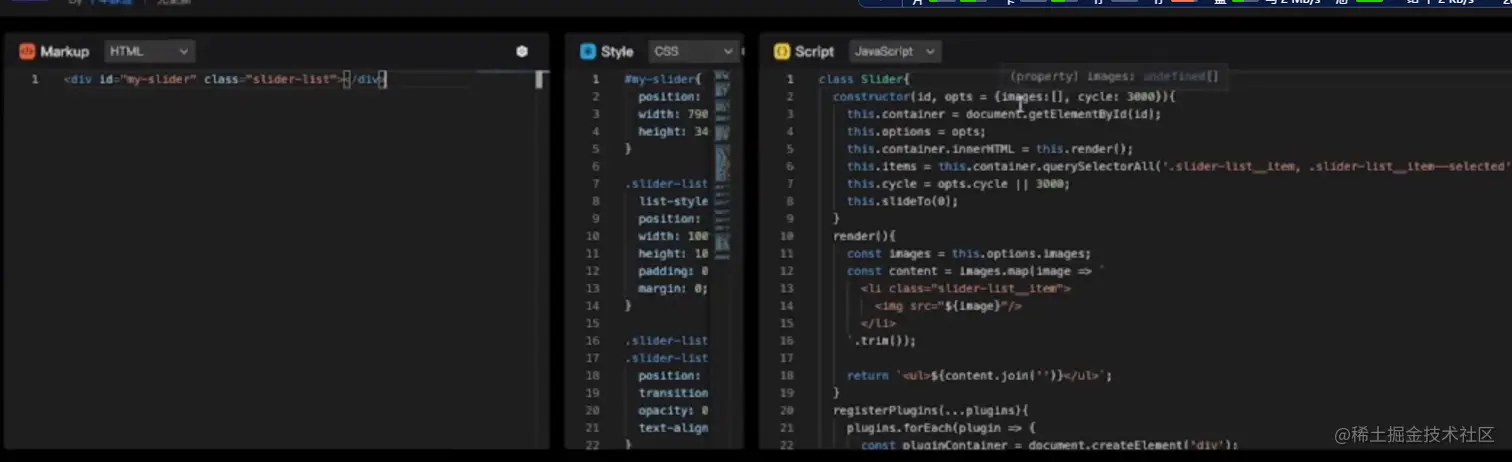Click the Style panel title
The width and height of the screenshot is (1512, 462).
pos(617,51)
